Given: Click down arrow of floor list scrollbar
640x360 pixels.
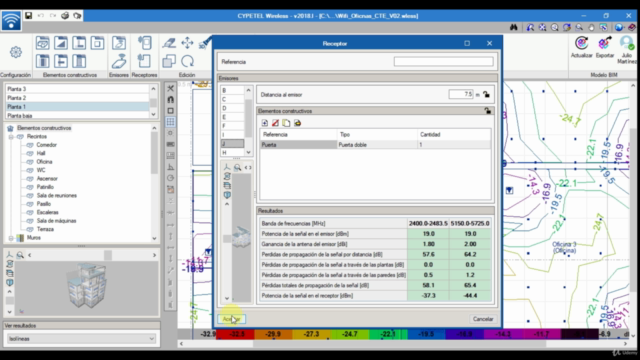Looking at the screenshot, I should [153, 115].
